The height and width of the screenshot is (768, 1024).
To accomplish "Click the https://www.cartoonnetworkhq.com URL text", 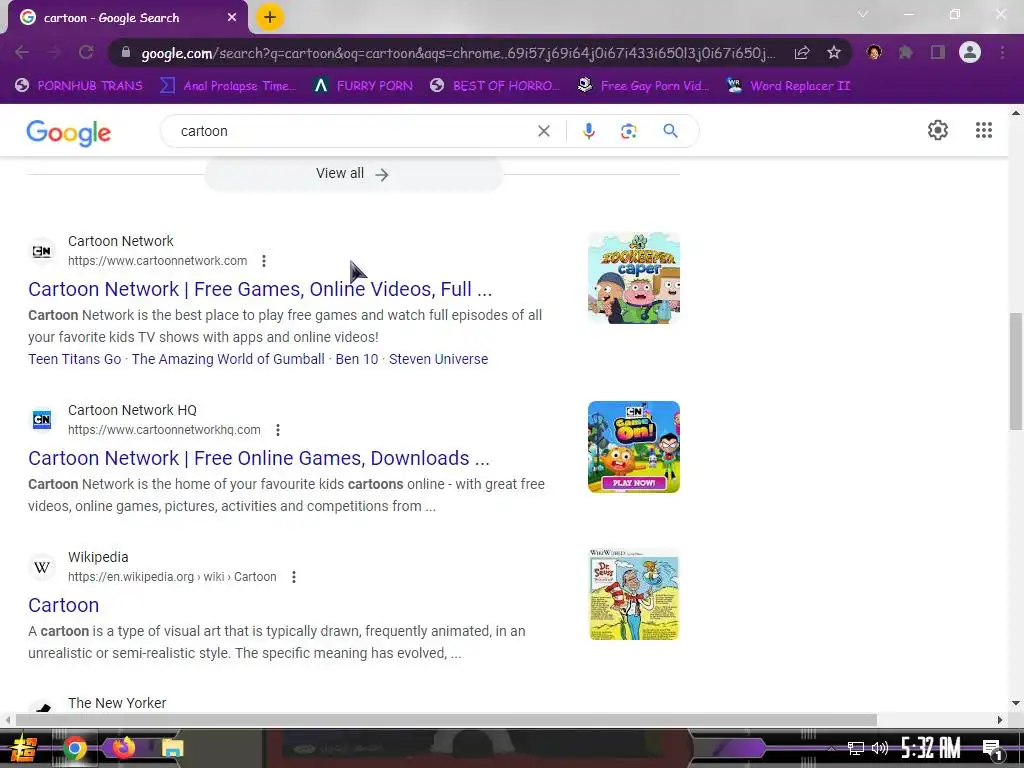I will click(x=164, y=430).
